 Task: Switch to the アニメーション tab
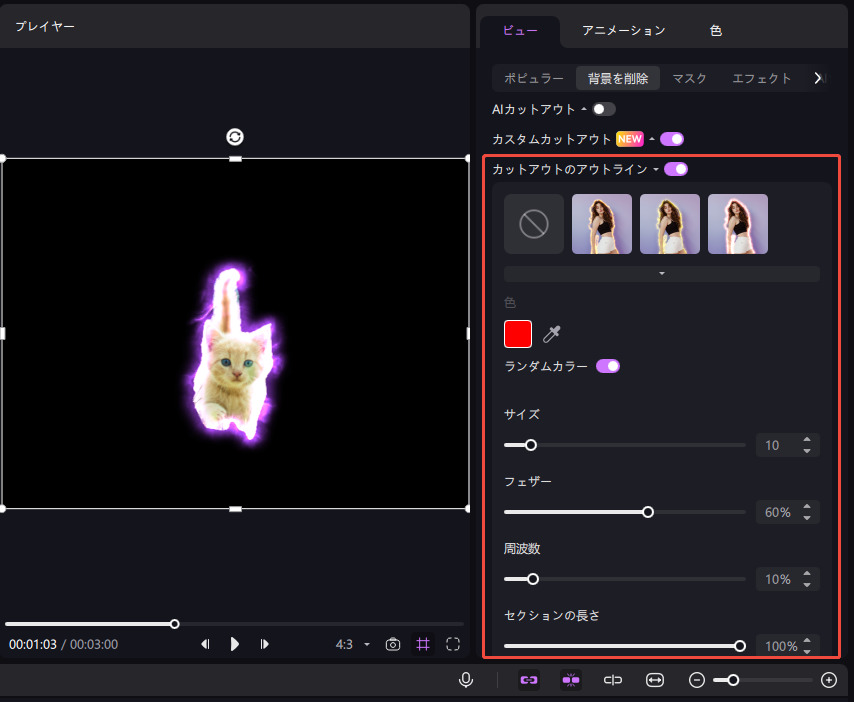[624, 31]
